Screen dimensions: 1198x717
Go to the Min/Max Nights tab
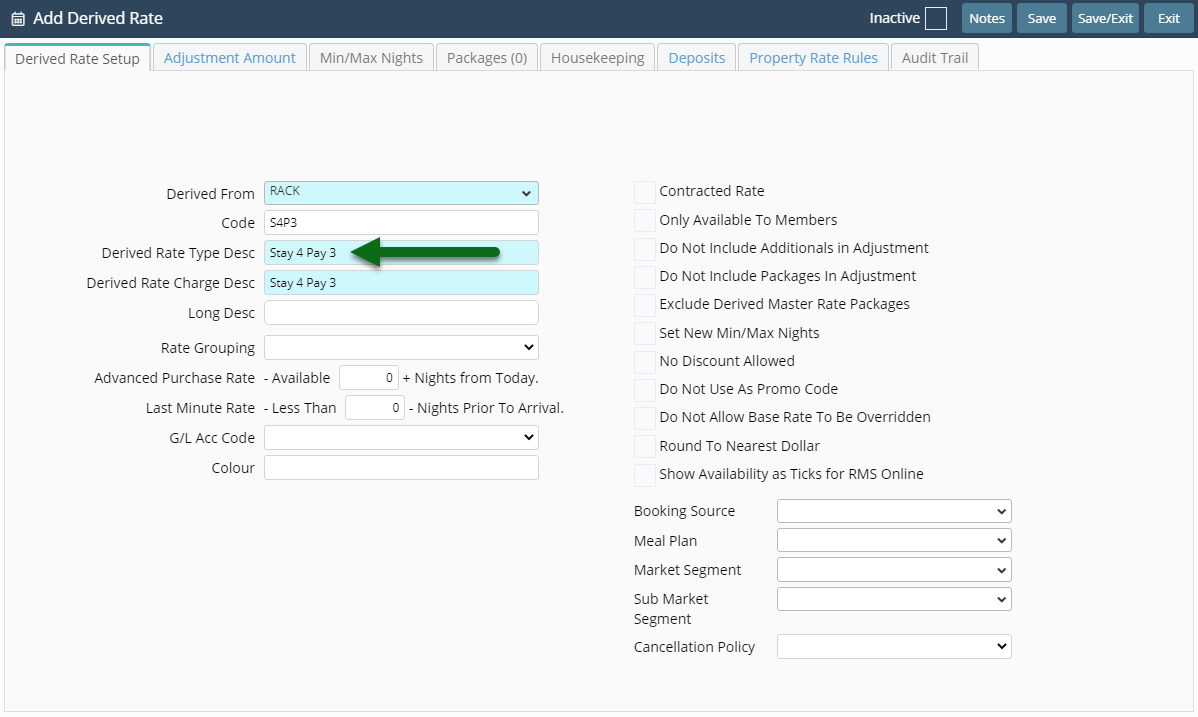point(371,58)
